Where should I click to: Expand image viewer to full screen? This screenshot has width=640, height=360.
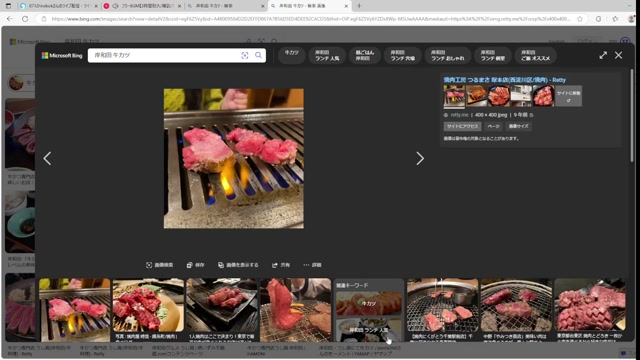(603, 55)
